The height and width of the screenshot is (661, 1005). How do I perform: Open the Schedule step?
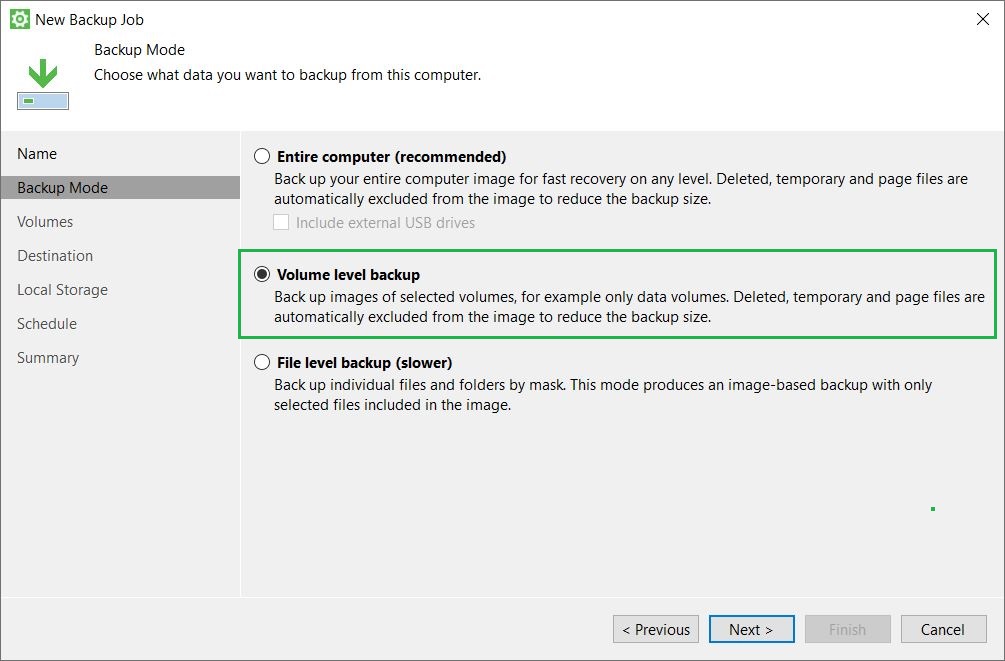[x=47, y=323]
